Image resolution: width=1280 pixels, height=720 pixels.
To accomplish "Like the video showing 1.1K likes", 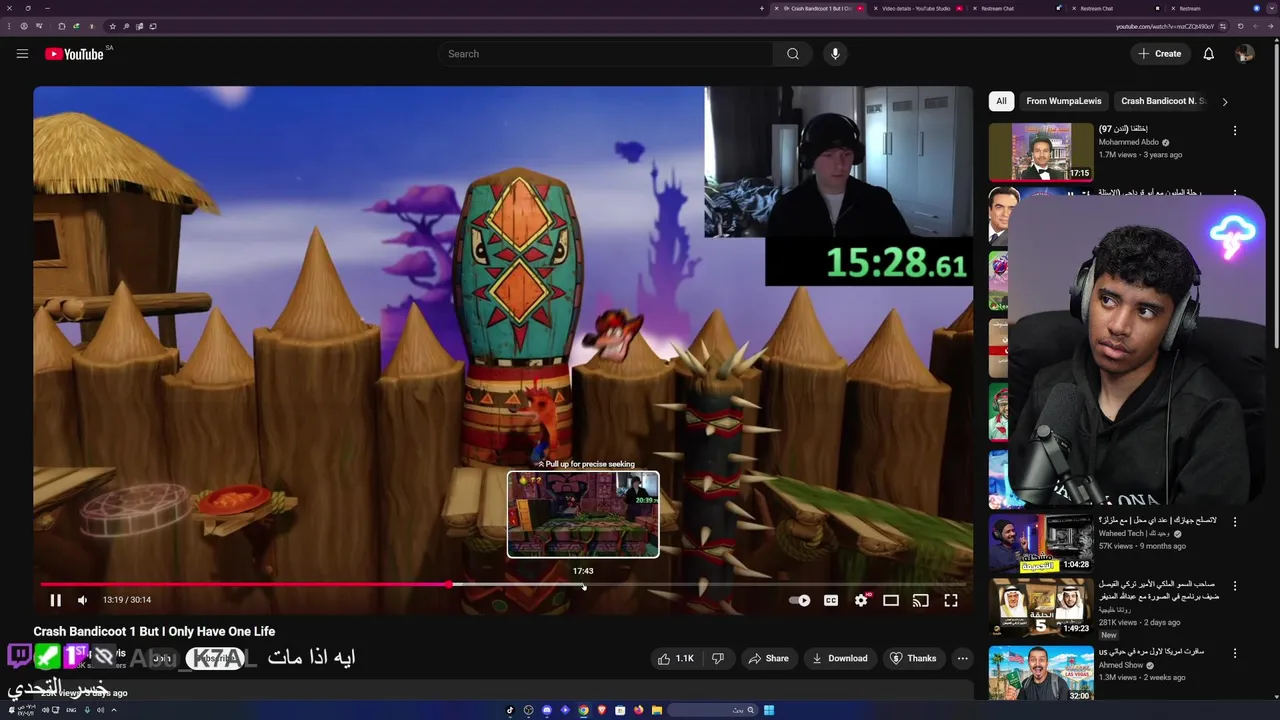I will (x=676, y=658).
